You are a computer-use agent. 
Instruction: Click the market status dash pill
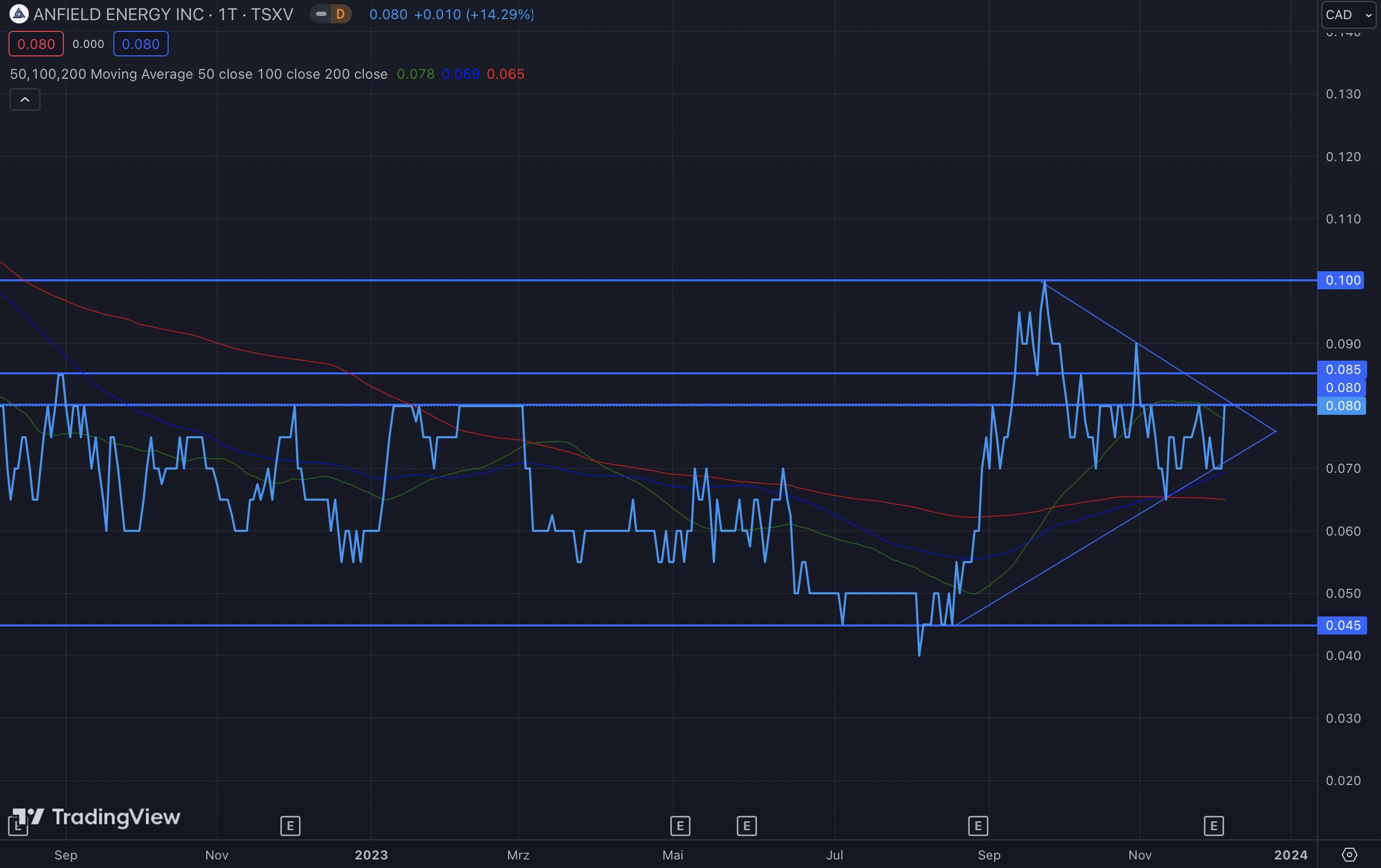click(321, 14)
